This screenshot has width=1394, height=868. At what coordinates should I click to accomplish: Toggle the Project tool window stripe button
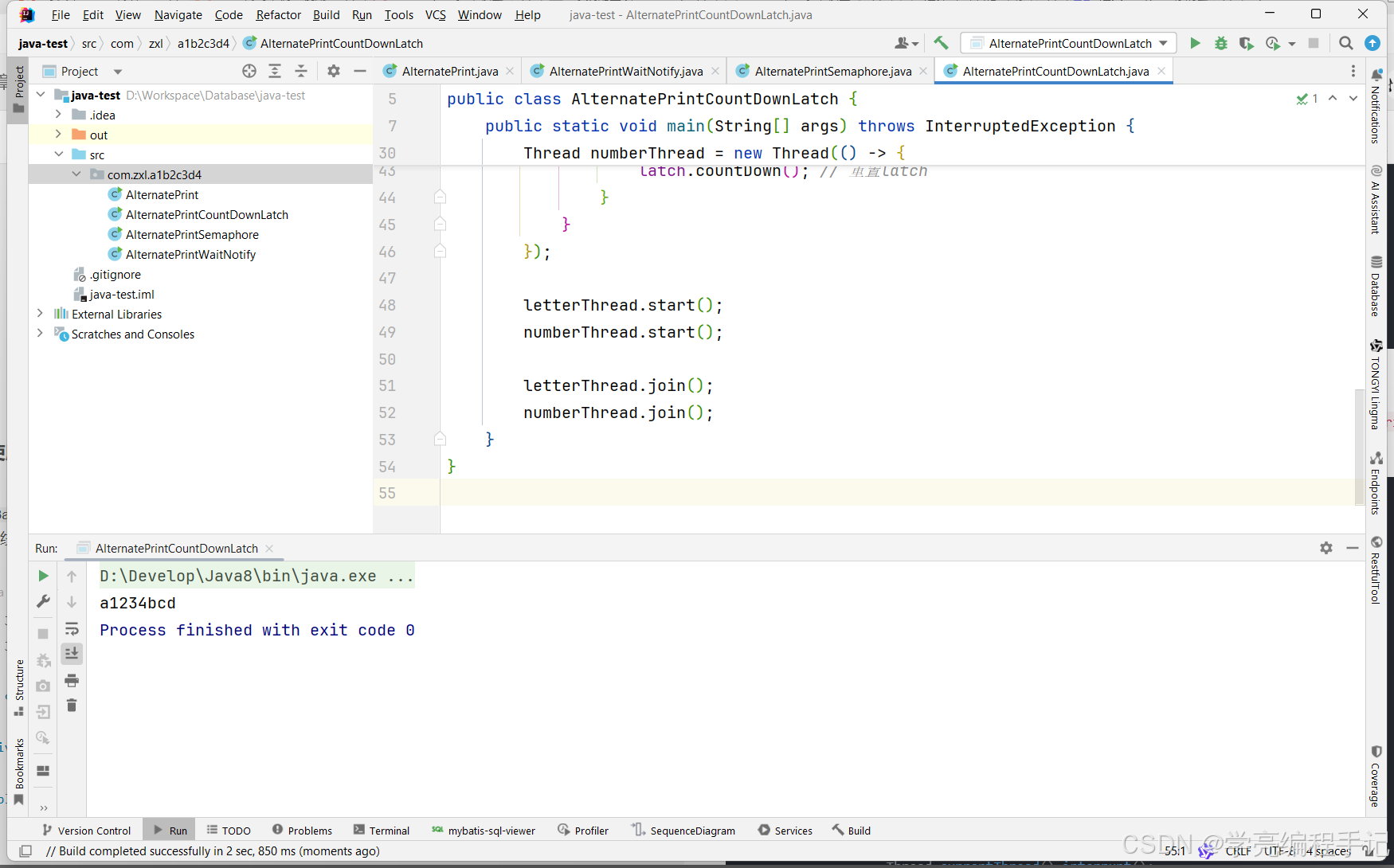pyautogui.click(x=19, y=90)
